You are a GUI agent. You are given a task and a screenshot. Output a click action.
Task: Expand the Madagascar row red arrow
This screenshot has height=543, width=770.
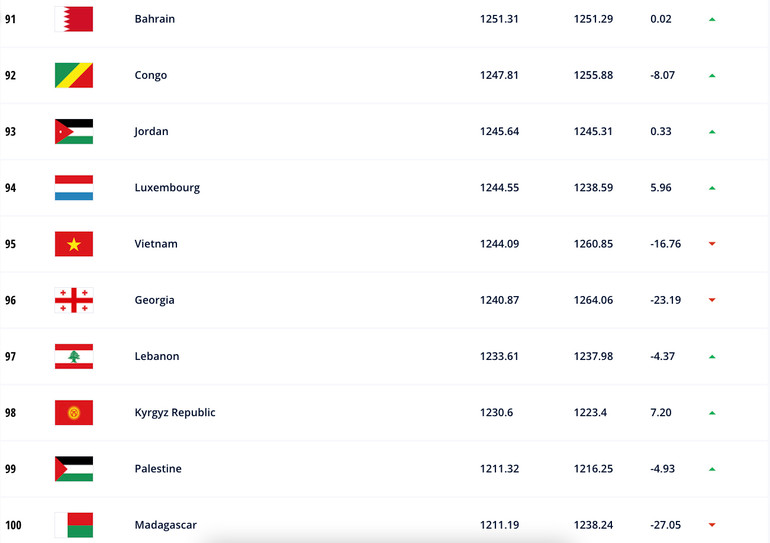712,525
